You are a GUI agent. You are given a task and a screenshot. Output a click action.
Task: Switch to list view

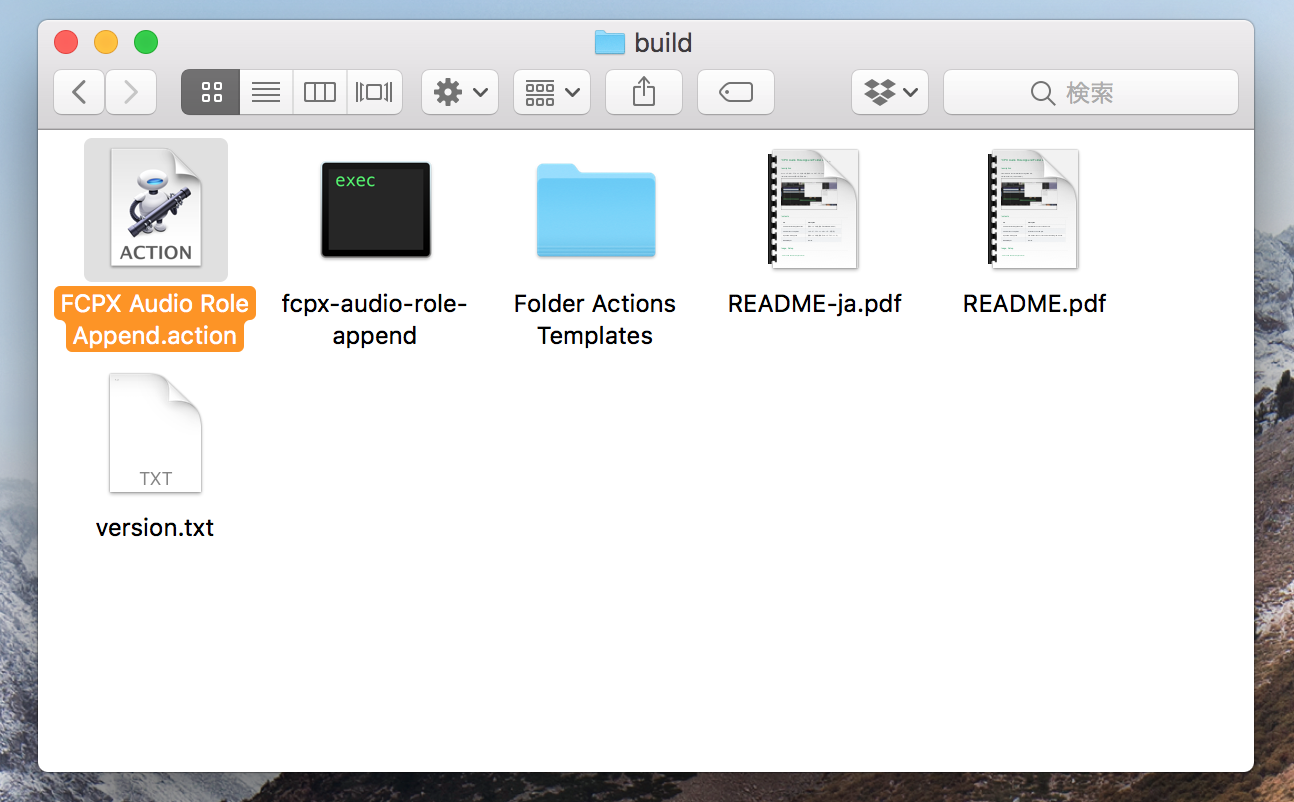(x=265, y=92)
